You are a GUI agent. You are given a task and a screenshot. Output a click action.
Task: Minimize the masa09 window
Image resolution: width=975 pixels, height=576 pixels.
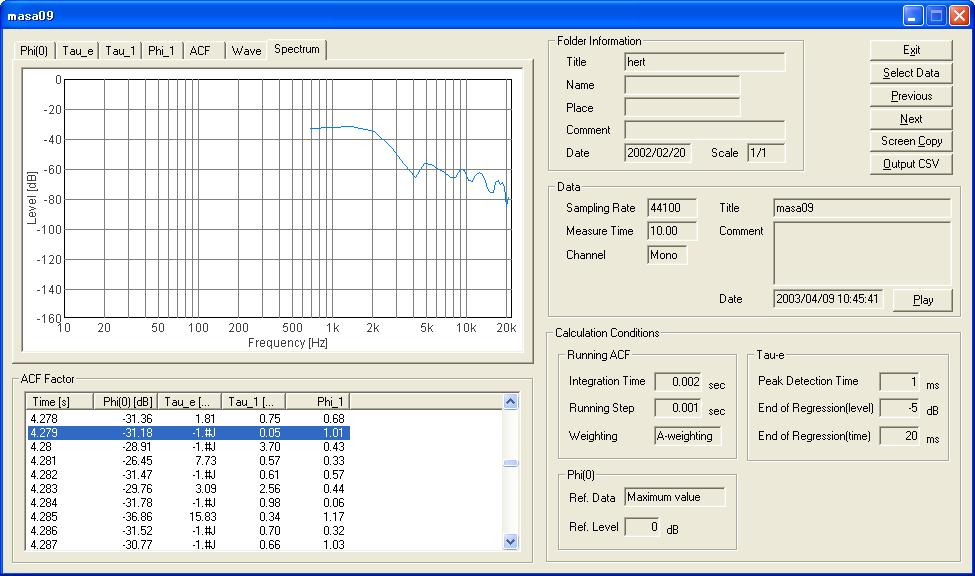tap(913, 16)
